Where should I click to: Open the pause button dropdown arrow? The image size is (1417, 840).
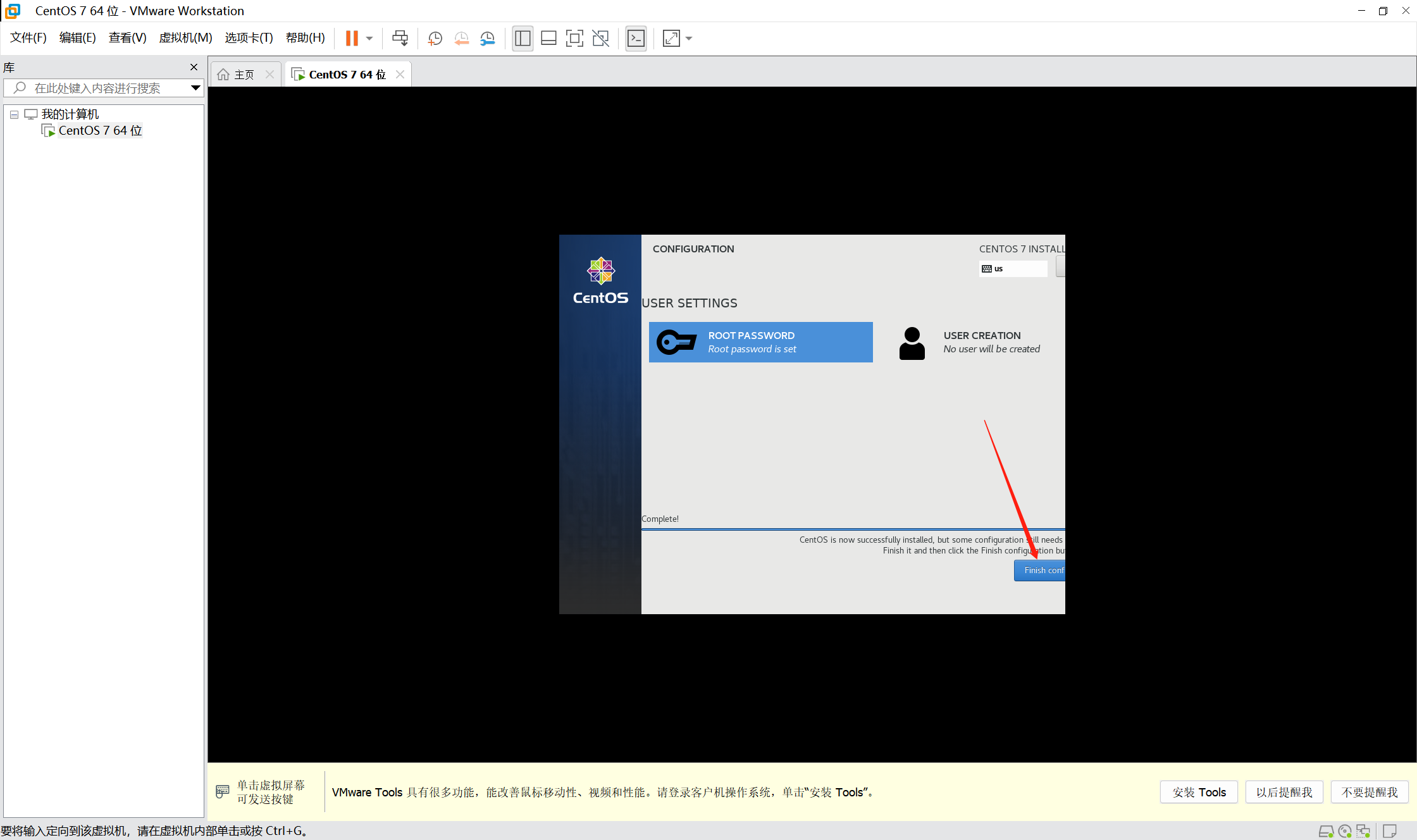(x=369, y=38)
